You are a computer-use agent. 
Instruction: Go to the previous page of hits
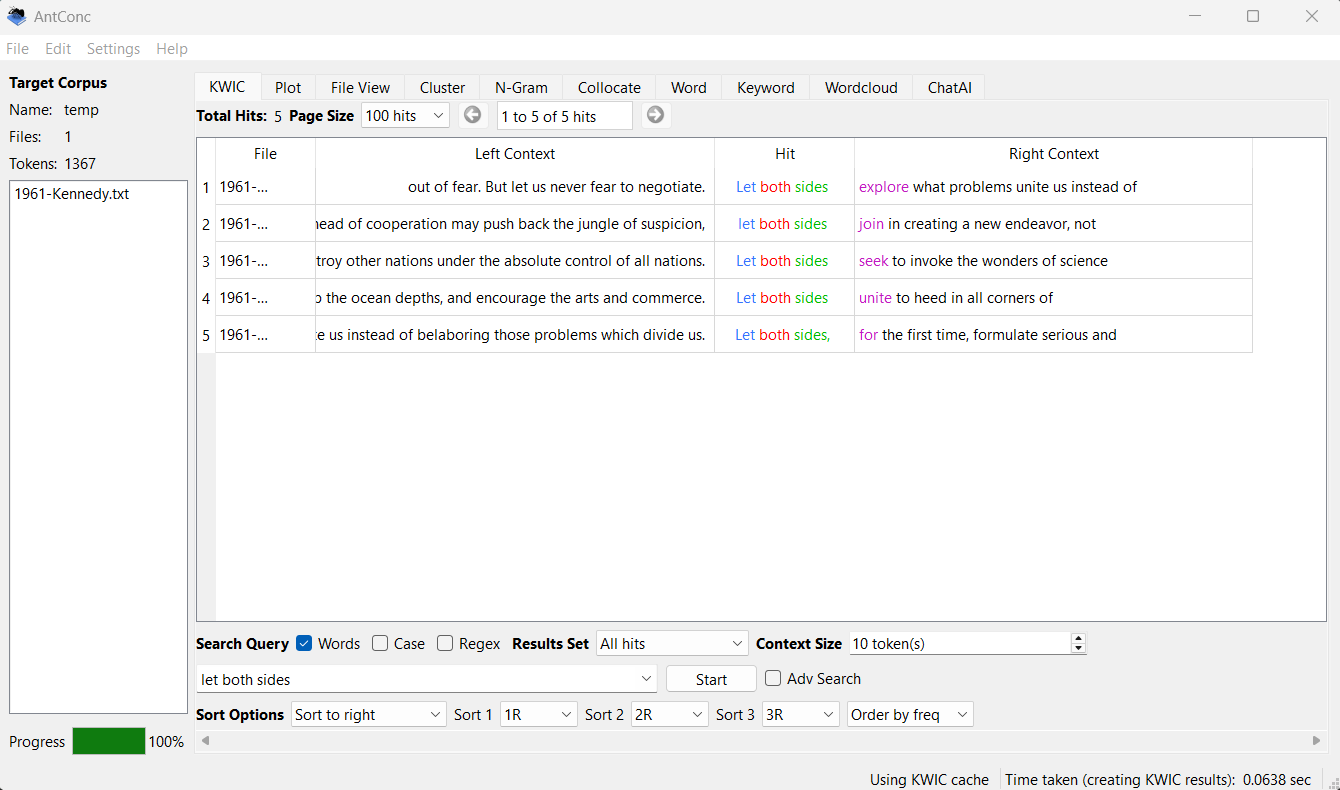click(x=473, y=115)
